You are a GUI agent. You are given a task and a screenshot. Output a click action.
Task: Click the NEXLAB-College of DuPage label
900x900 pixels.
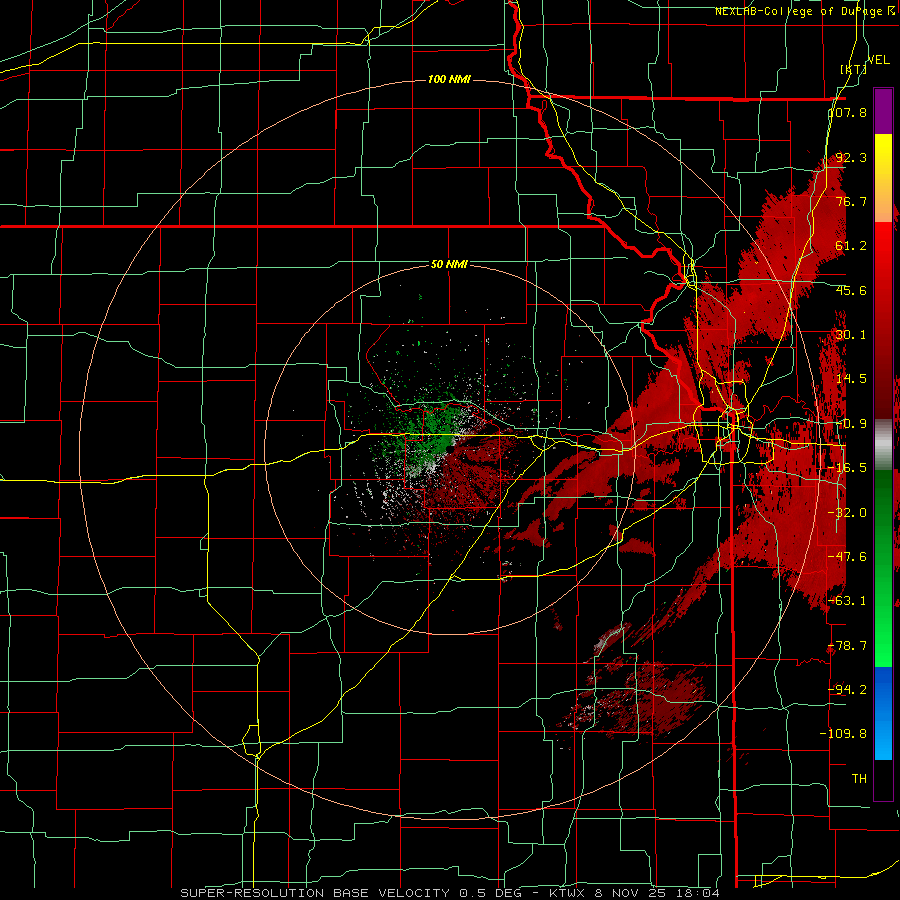tap(805, 11)
